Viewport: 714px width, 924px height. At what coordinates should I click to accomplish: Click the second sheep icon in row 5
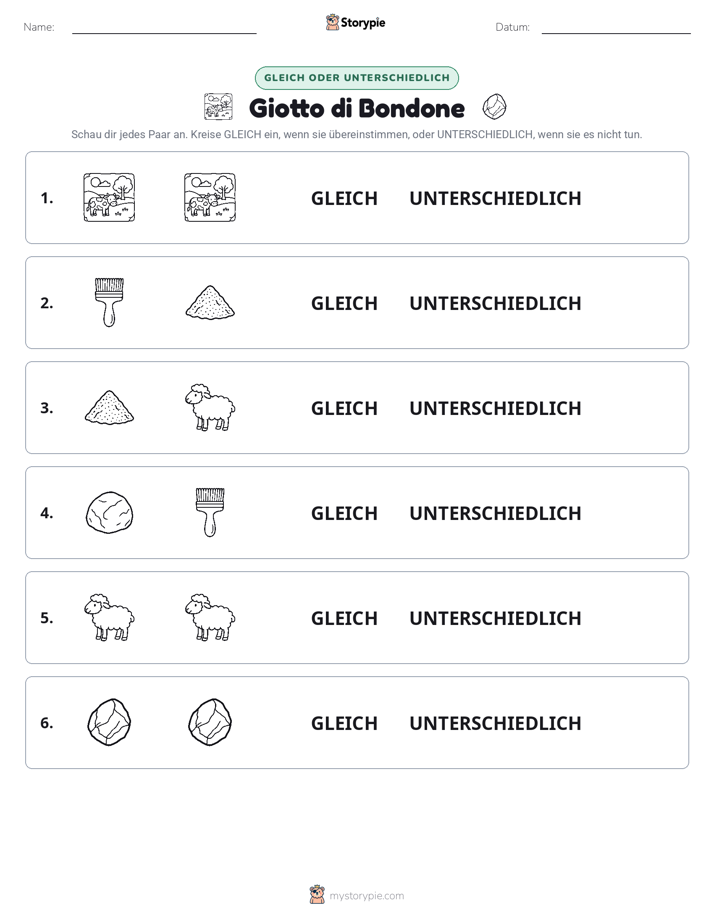pyautogui.click(x=210, y=618)
